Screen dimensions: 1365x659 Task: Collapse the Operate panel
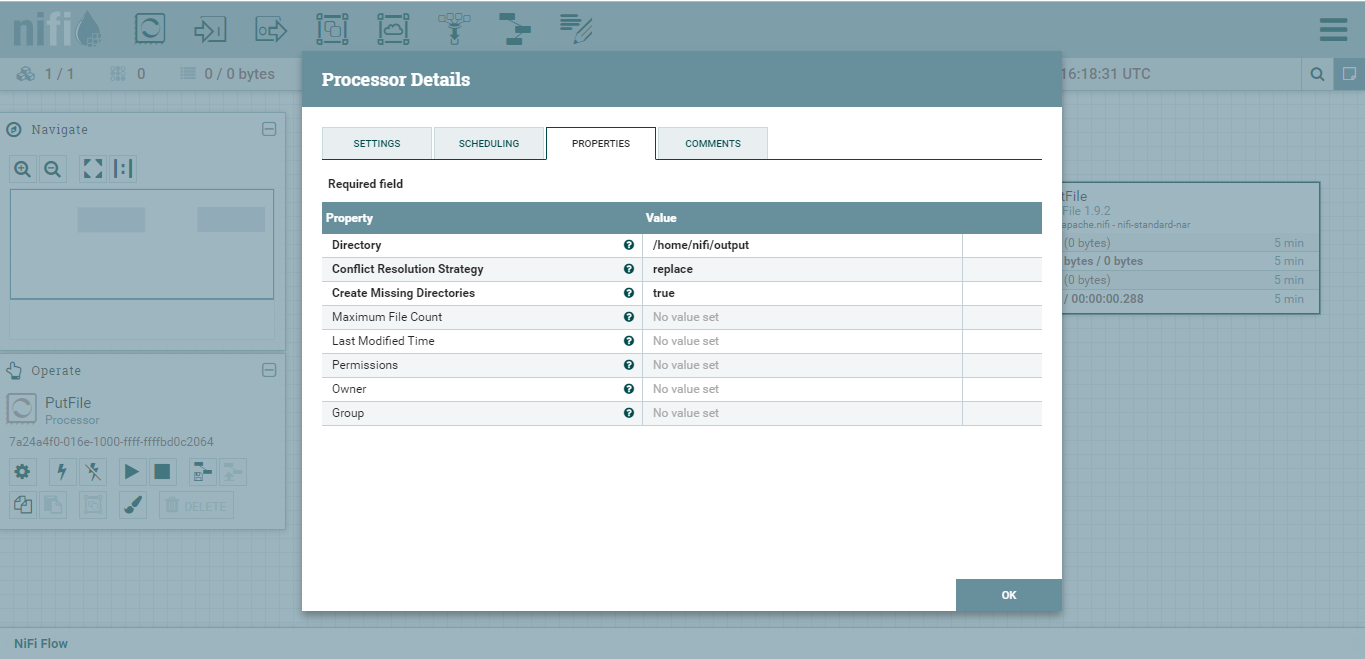point(268,370)
